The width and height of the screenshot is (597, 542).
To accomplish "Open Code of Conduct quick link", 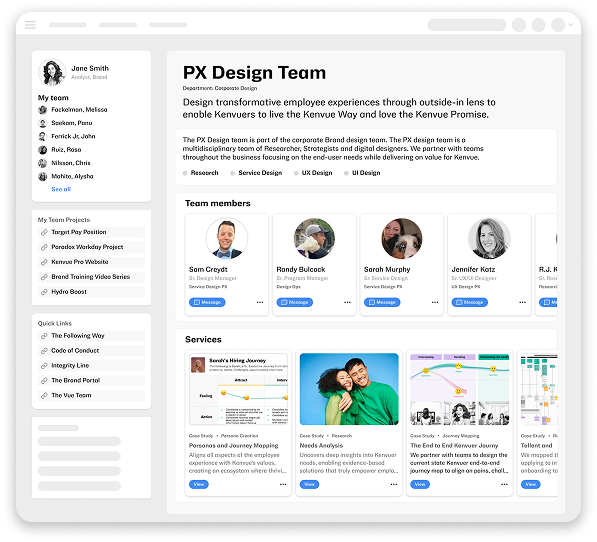I will click(91, 351).
